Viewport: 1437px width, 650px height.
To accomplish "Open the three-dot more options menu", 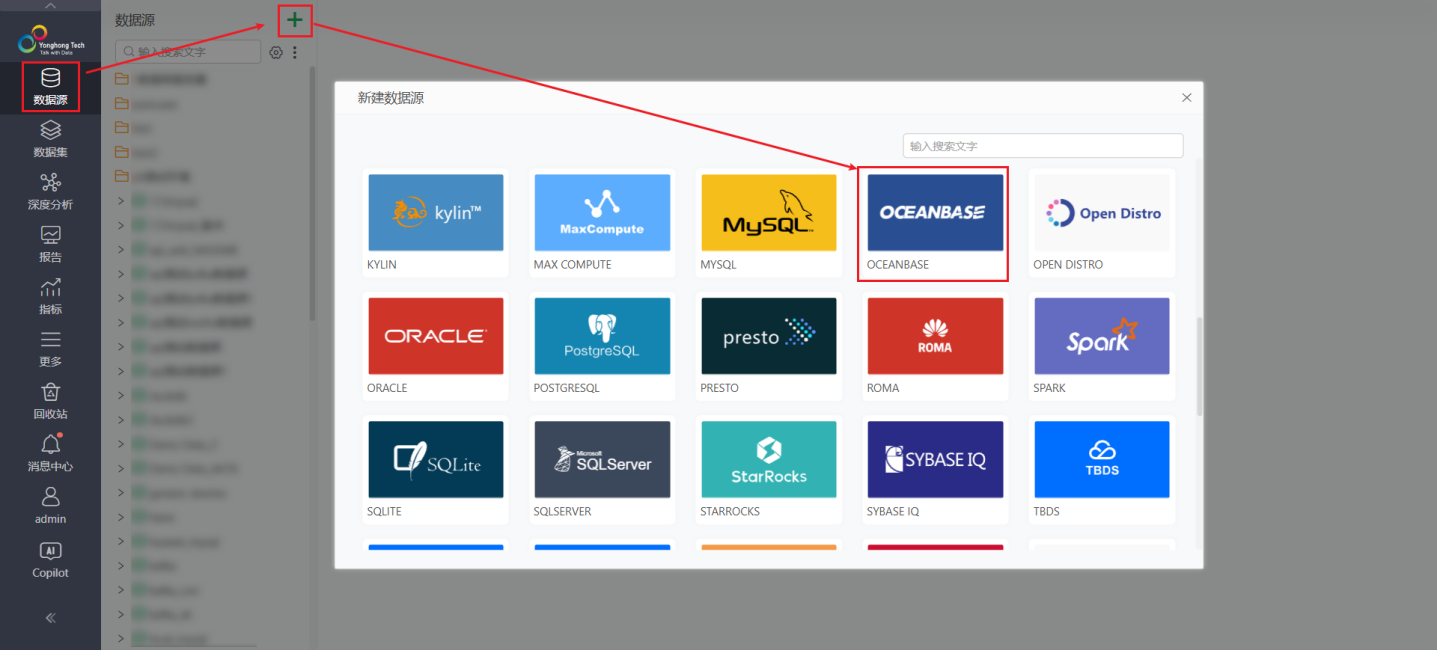I will (295, 52).
